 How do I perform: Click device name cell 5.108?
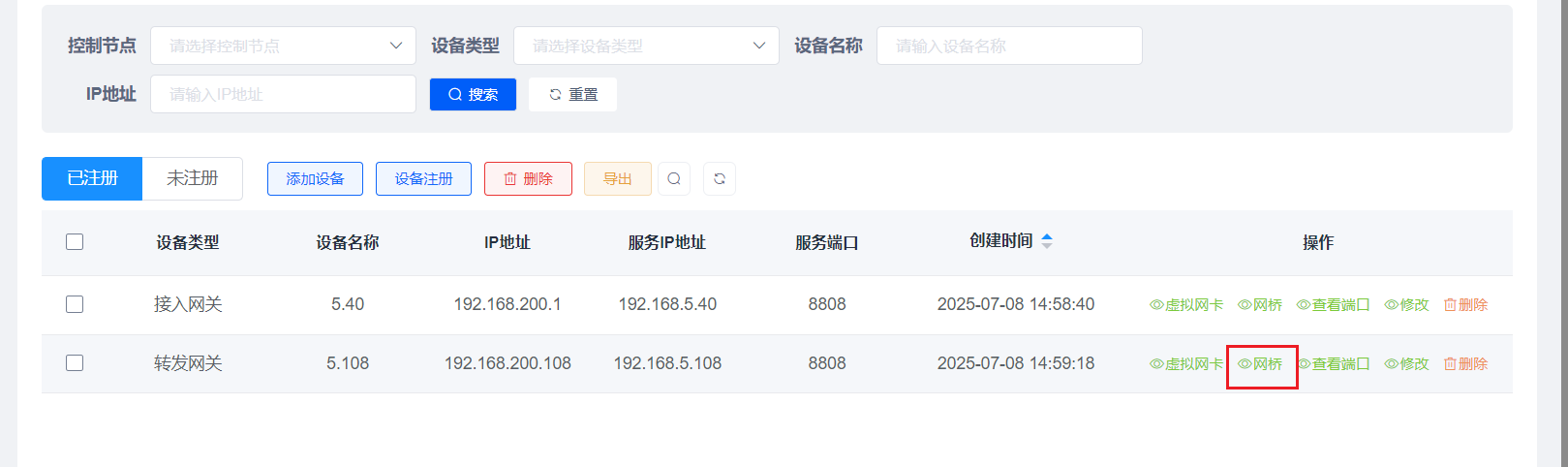348,363
